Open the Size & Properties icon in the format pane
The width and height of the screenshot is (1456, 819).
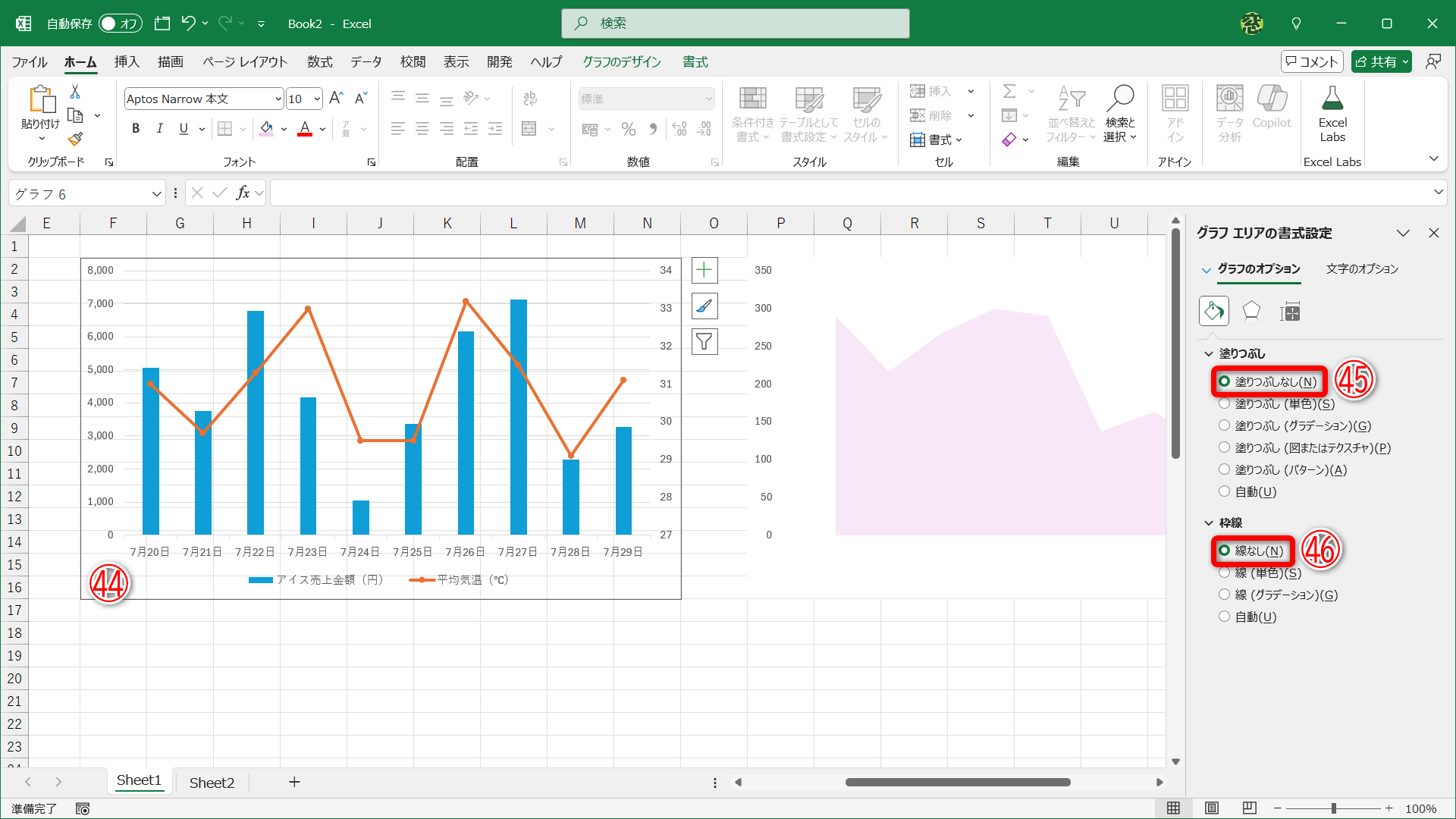pos(1290,311)
